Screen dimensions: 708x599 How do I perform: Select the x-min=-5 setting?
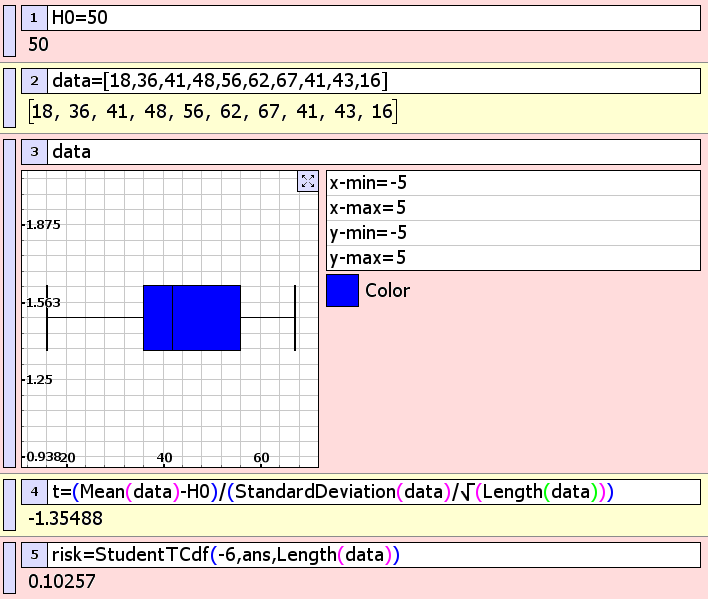click(x=513, y=182)
